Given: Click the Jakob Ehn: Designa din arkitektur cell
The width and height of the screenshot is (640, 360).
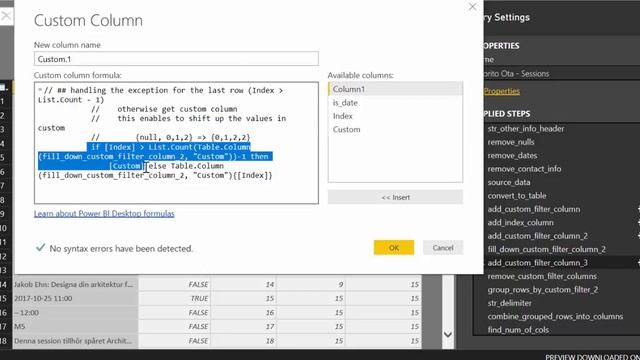Looking at the screenshot, I should pos(75,284).
